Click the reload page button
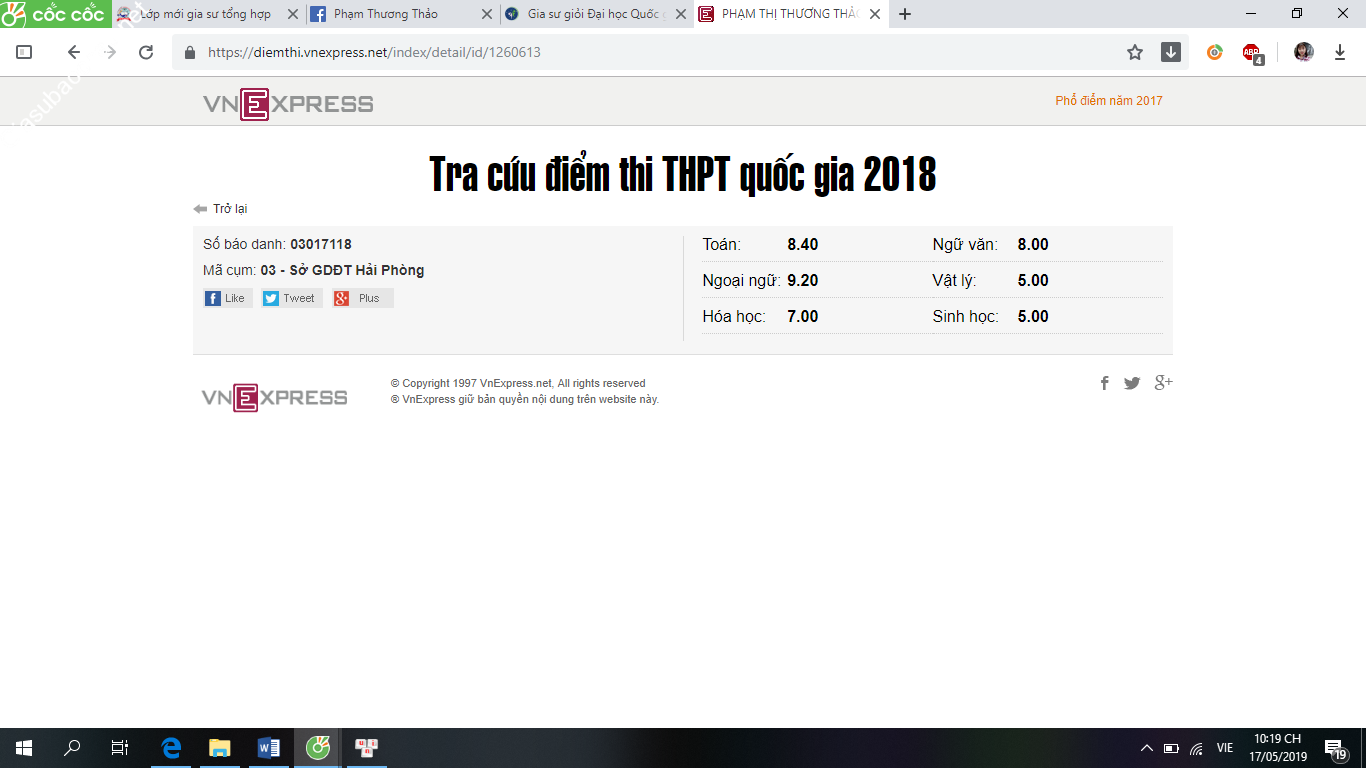This screenshot has width=1366, height=768. click(x=146, y=52)
